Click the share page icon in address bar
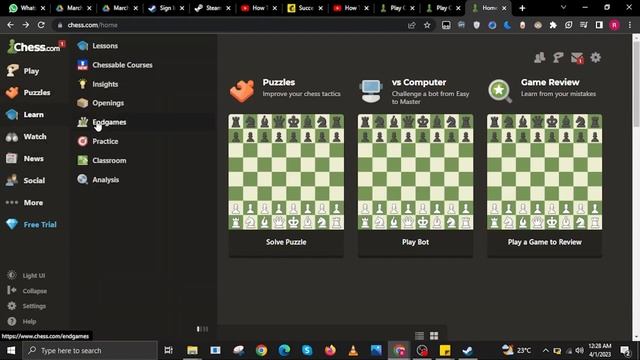 [411, 25]
